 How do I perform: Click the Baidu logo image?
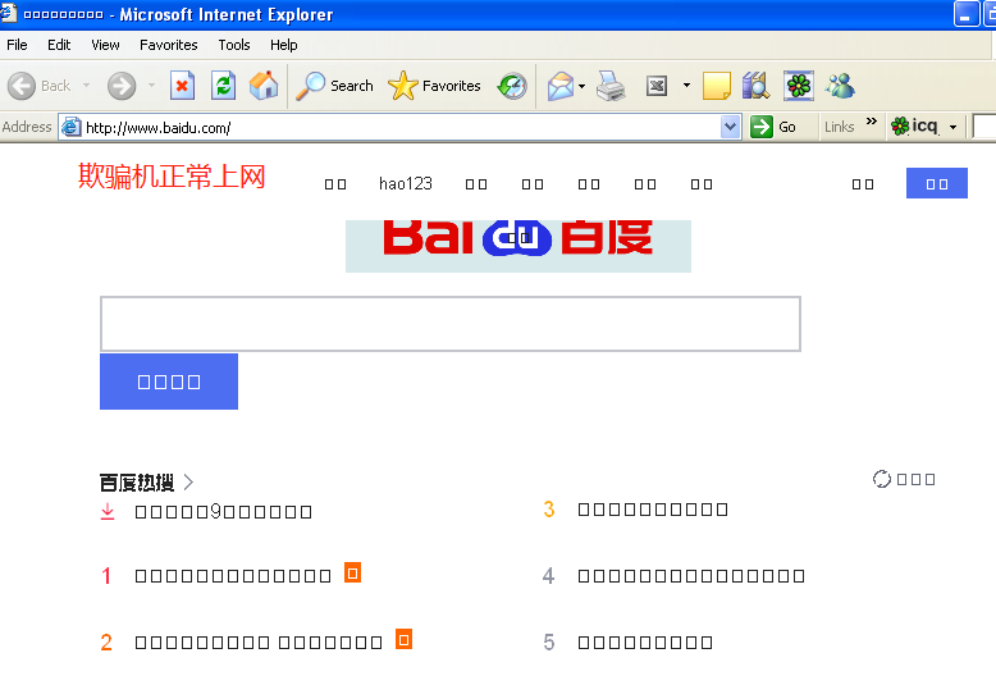pos(518,245)
